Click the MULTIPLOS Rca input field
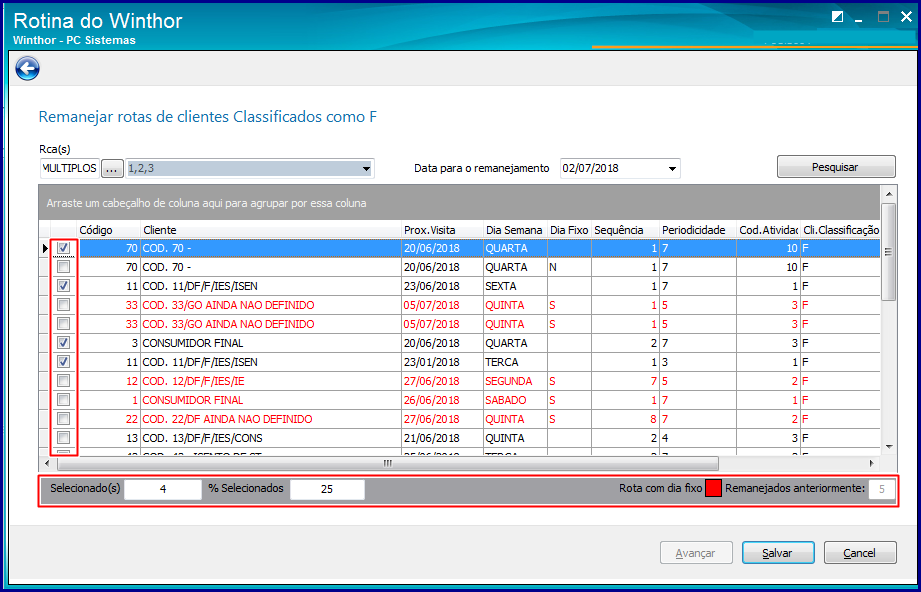 (x=69, y=169)
